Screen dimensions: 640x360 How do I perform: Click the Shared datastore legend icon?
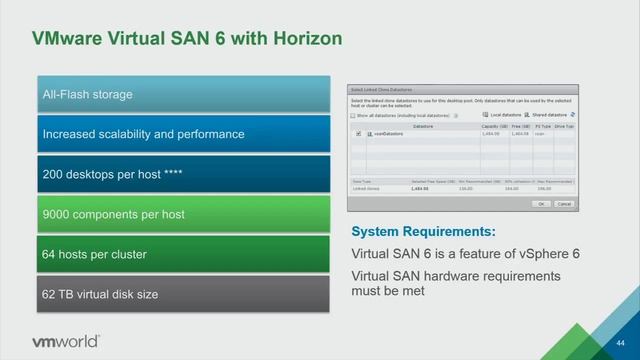(x=527, y=115)
